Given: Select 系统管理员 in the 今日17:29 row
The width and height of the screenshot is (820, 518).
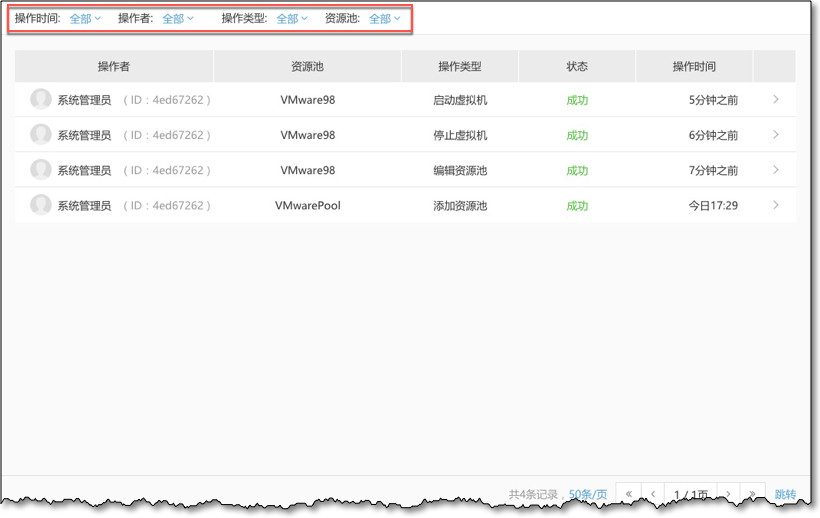Looking at the screenshot, I should (84, 206).
